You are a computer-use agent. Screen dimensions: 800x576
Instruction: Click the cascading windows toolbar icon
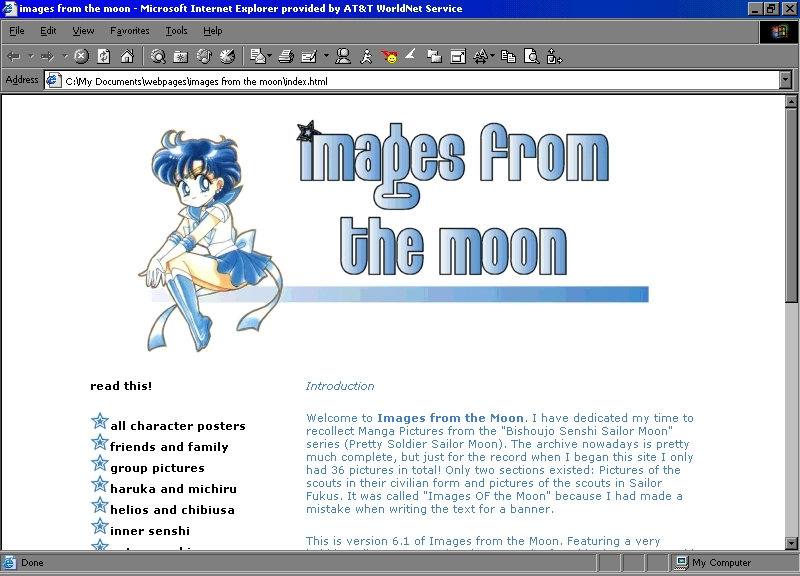click(x=434, y=56)
